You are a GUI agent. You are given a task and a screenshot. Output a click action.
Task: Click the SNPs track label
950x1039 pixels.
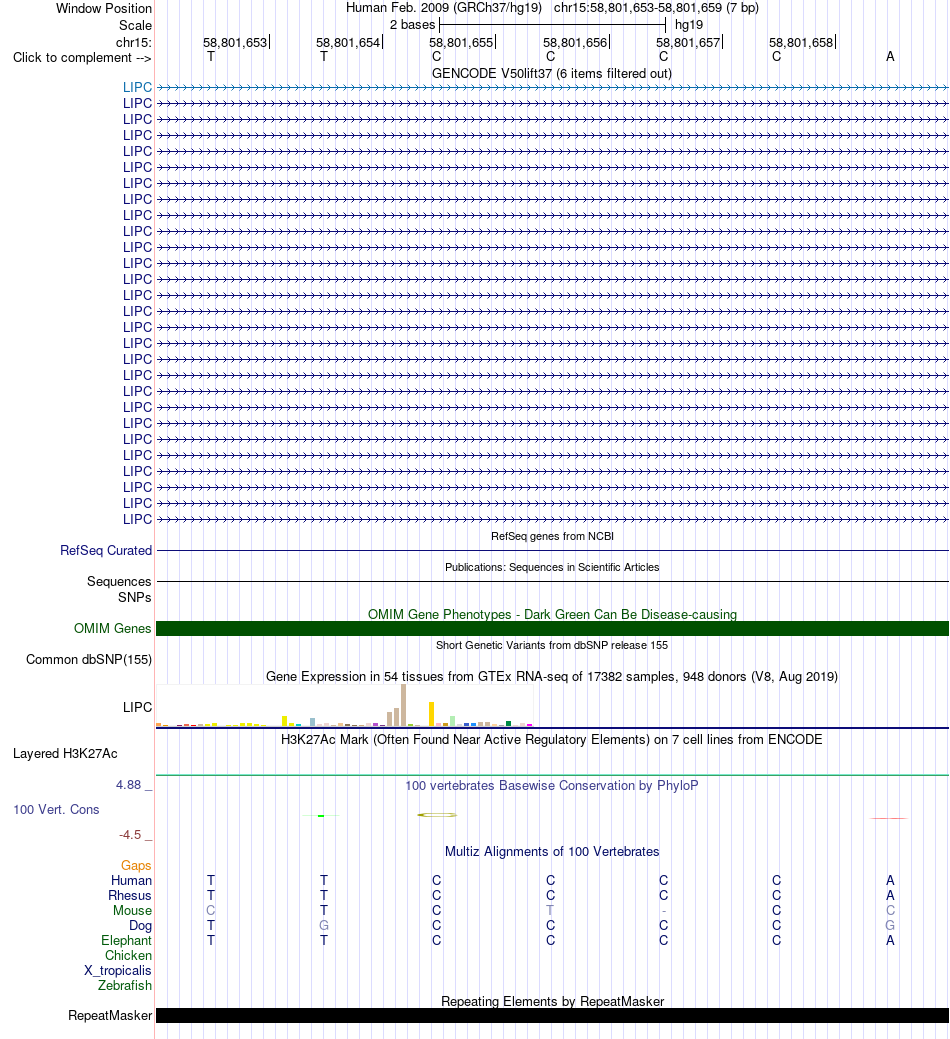pyautogui.click(x=134, y=598)
